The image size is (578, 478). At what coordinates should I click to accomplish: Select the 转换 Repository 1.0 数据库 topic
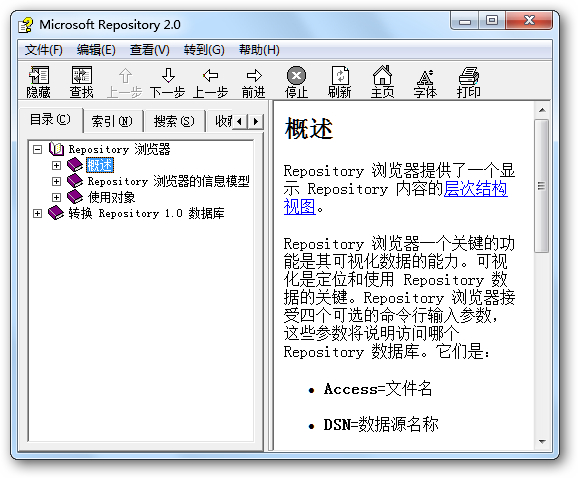point(146,213)
